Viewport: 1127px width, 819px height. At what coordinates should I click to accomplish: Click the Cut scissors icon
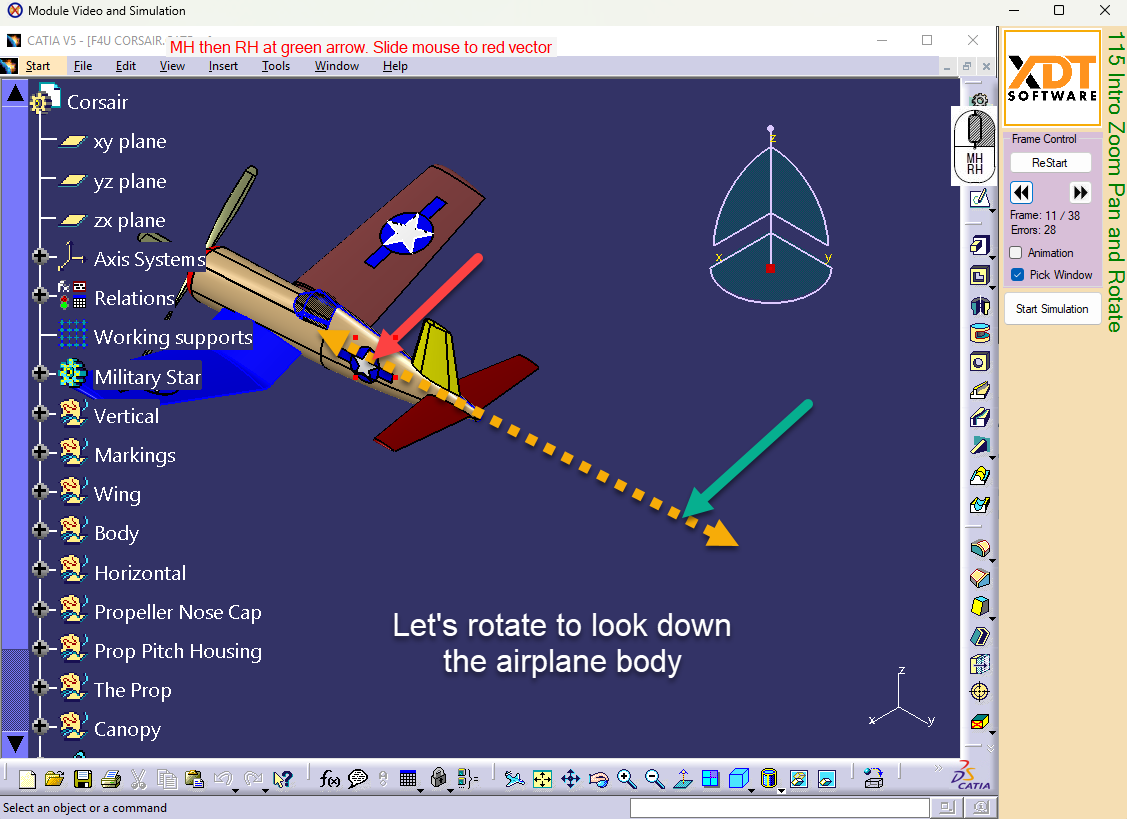click(139, 779)
